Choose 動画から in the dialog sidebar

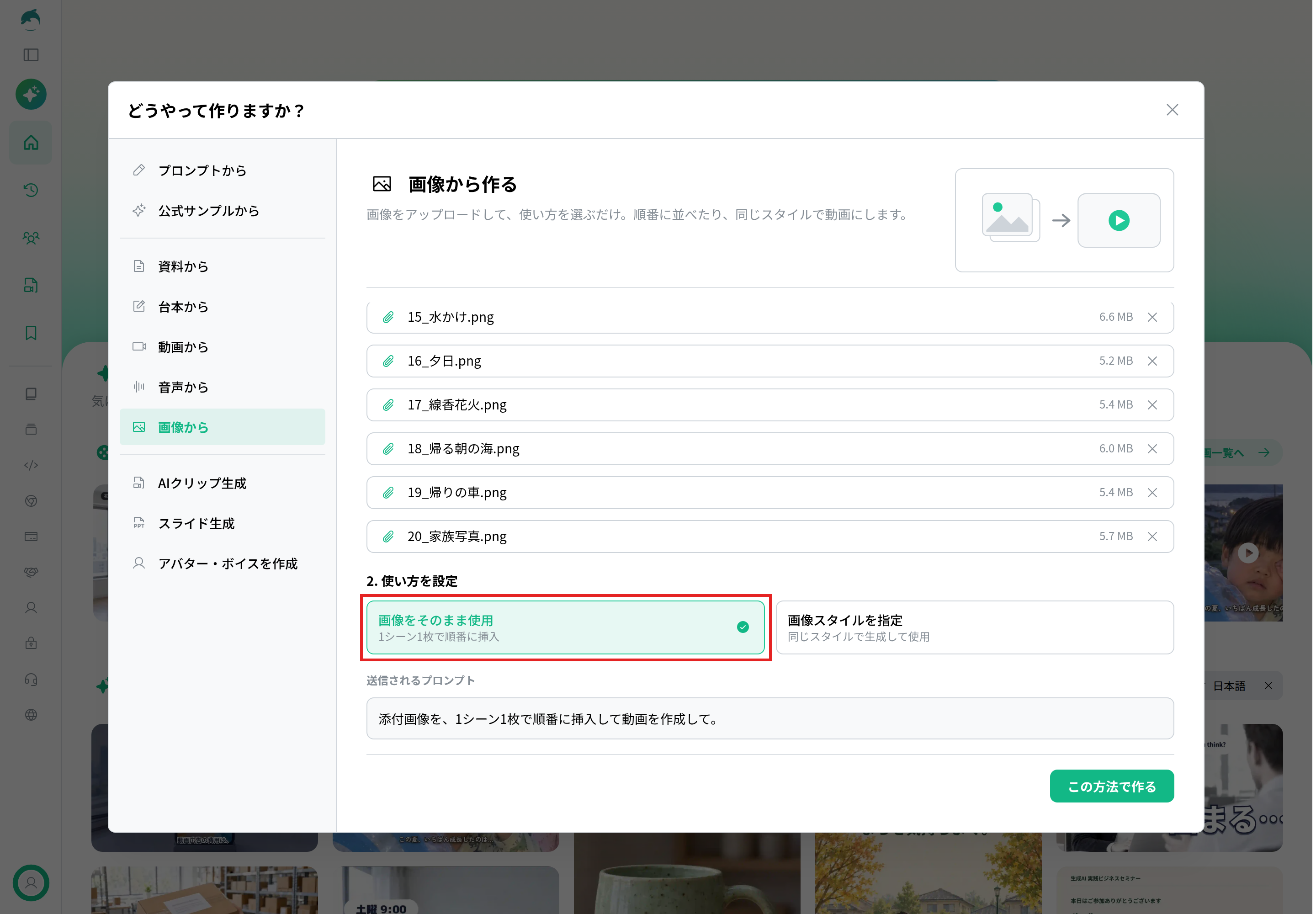[x=222, y=347]
